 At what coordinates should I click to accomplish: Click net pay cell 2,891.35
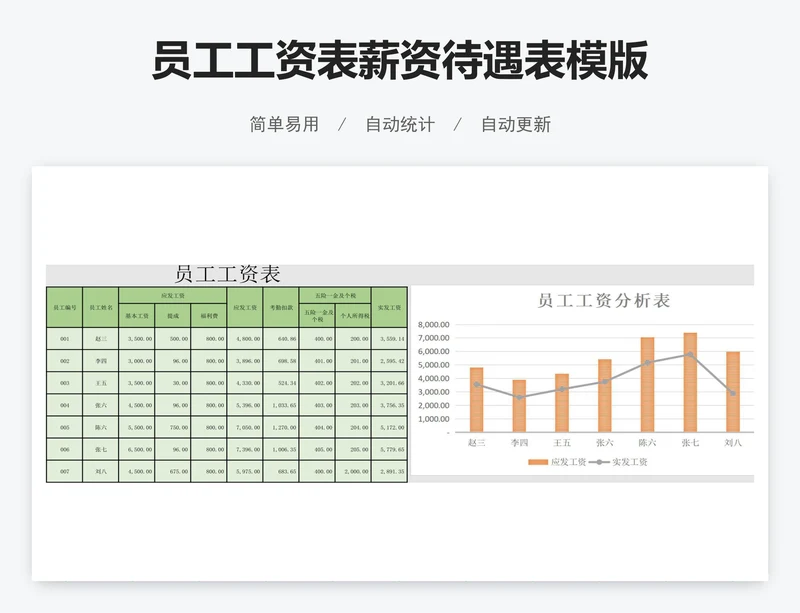(x=389, y=471)
